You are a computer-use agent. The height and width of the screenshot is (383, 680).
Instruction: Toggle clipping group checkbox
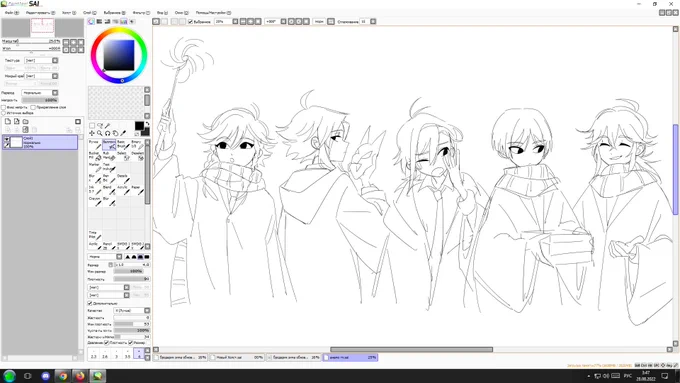pos(33,107)
